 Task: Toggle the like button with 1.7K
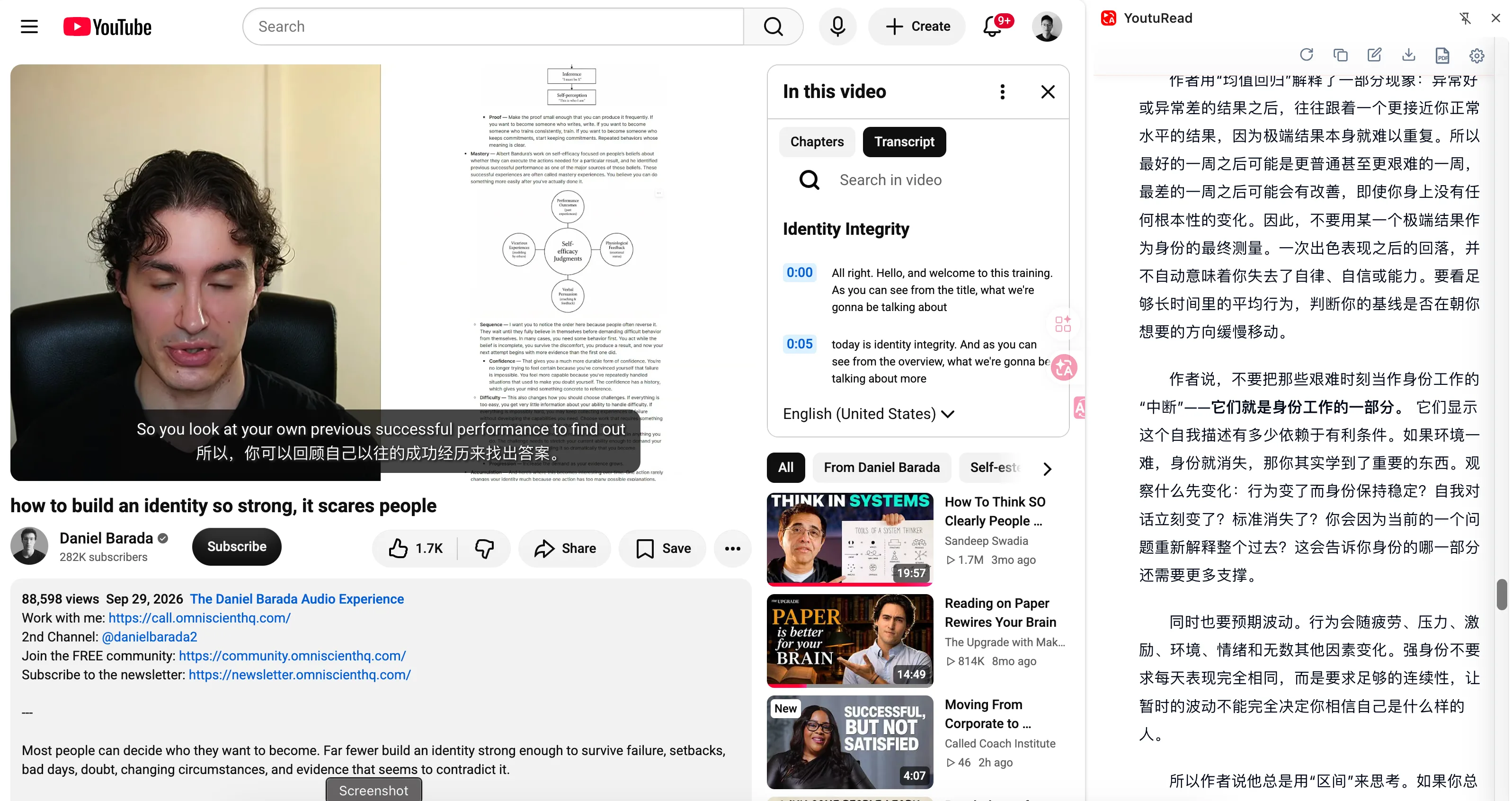tap(416, 548)
